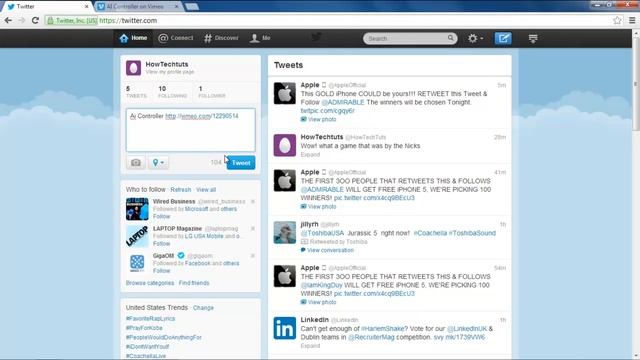Open #PeopleWouldDoAnythingFor trend

pyautogui.click(x=164, y=337)
